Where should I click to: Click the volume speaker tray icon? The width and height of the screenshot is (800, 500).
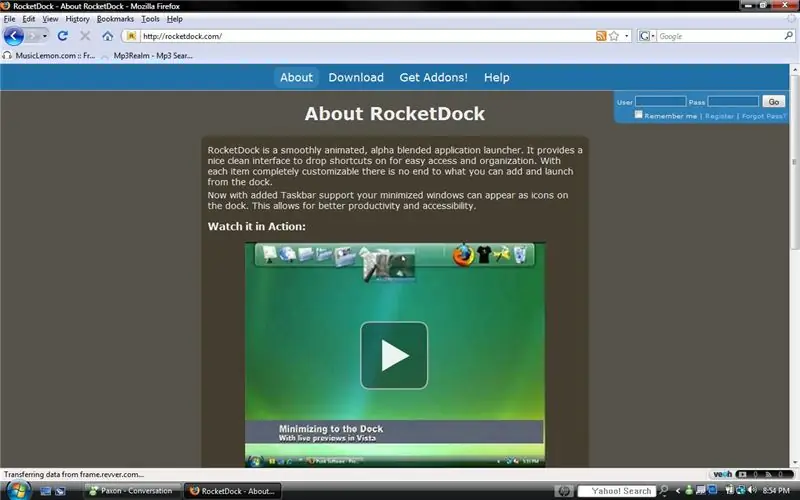pos(752,490)
